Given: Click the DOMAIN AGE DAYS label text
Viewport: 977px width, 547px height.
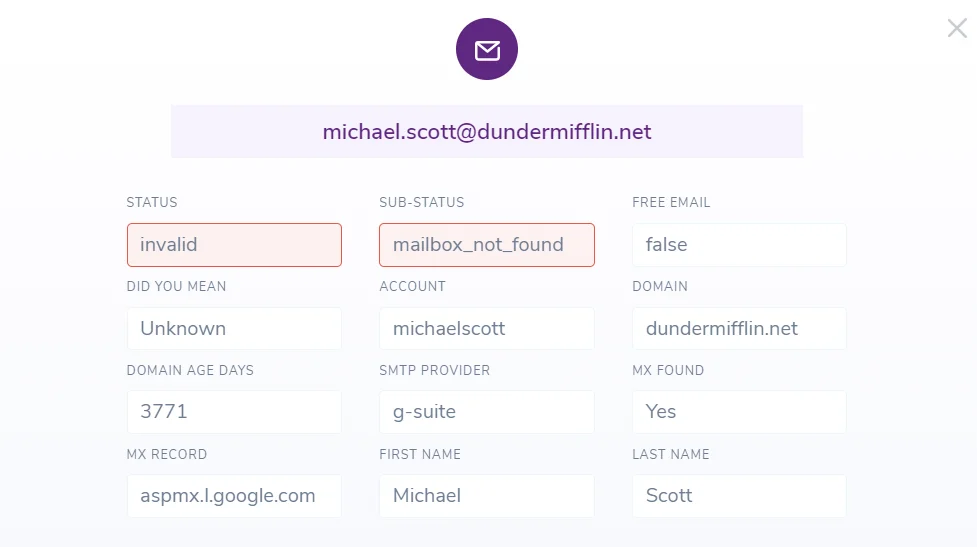Looking at the screenshot, I should (190, 370).
